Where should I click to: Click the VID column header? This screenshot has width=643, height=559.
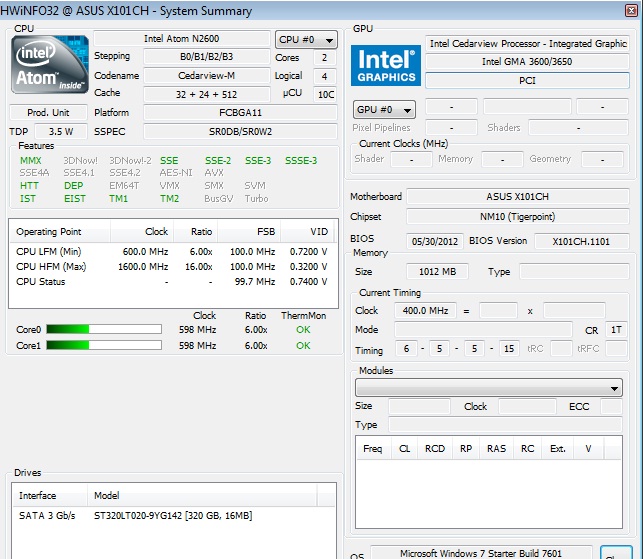pos(308,232)
